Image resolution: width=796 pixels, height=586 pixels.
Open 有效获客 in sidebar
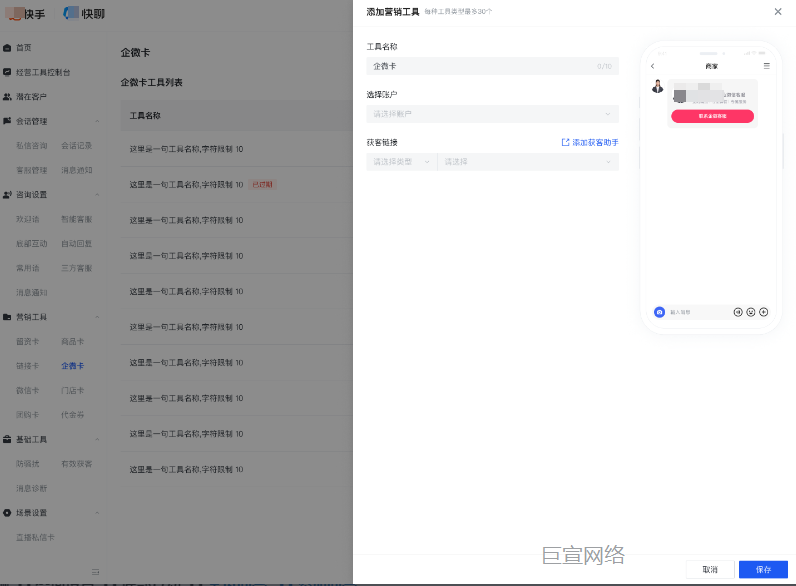77,464
